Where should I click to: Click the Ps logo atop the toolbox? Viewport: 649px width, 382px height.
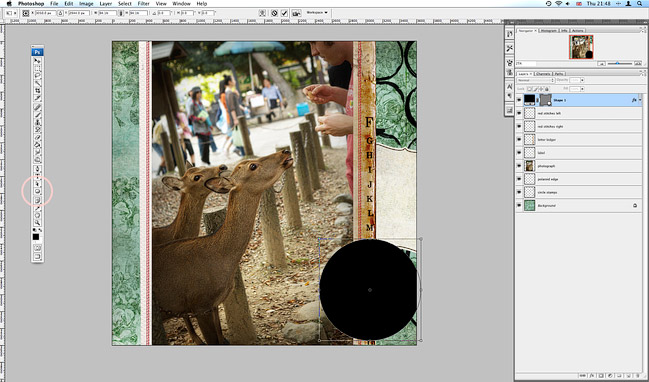37,52
